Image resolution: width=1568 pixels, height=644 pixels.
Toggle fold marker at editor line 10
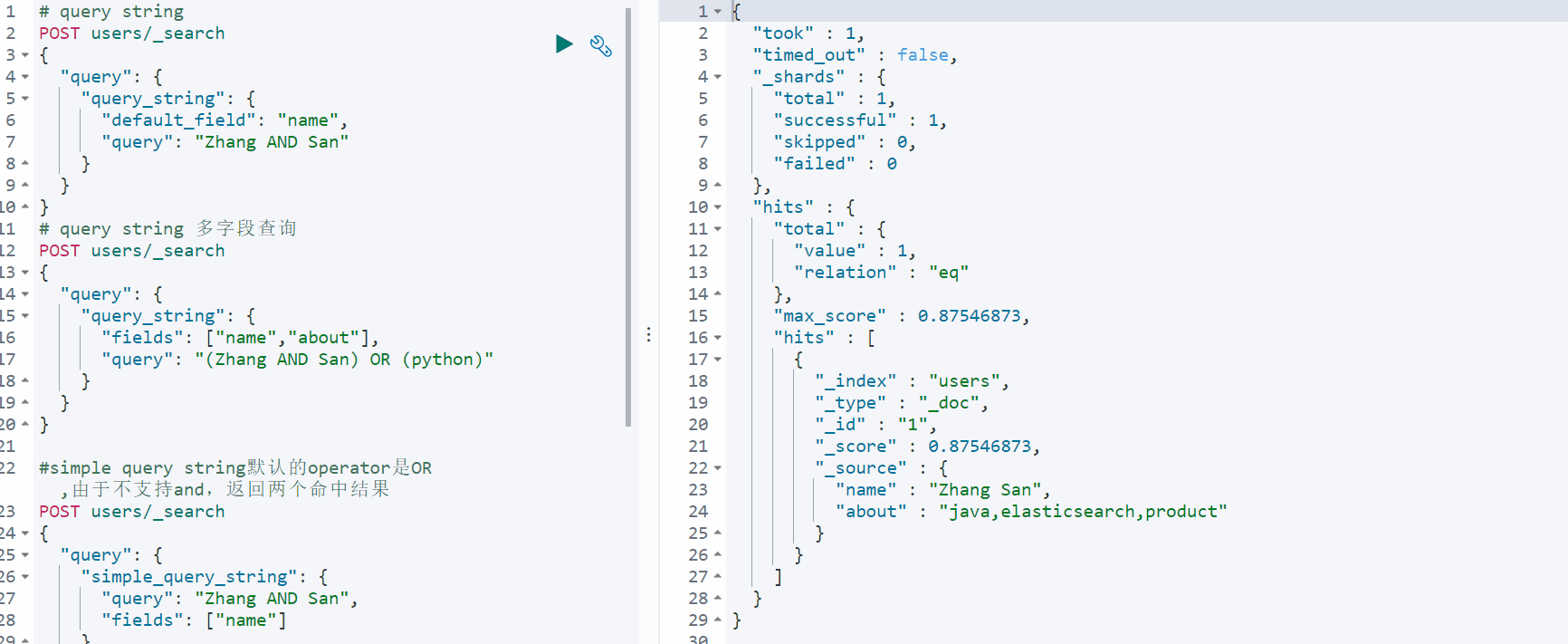click(x=25, y=207)
